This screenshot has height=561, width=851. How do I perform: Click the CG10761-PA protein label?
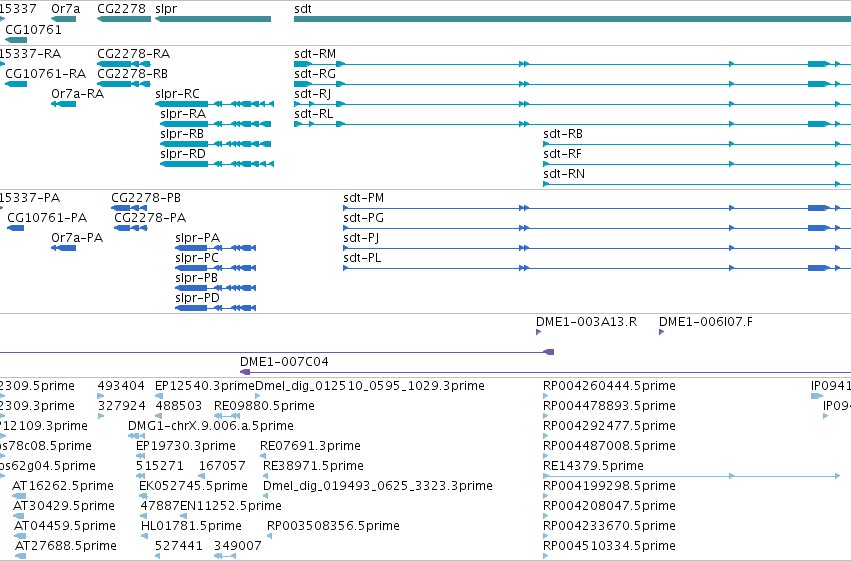point(47,218)
